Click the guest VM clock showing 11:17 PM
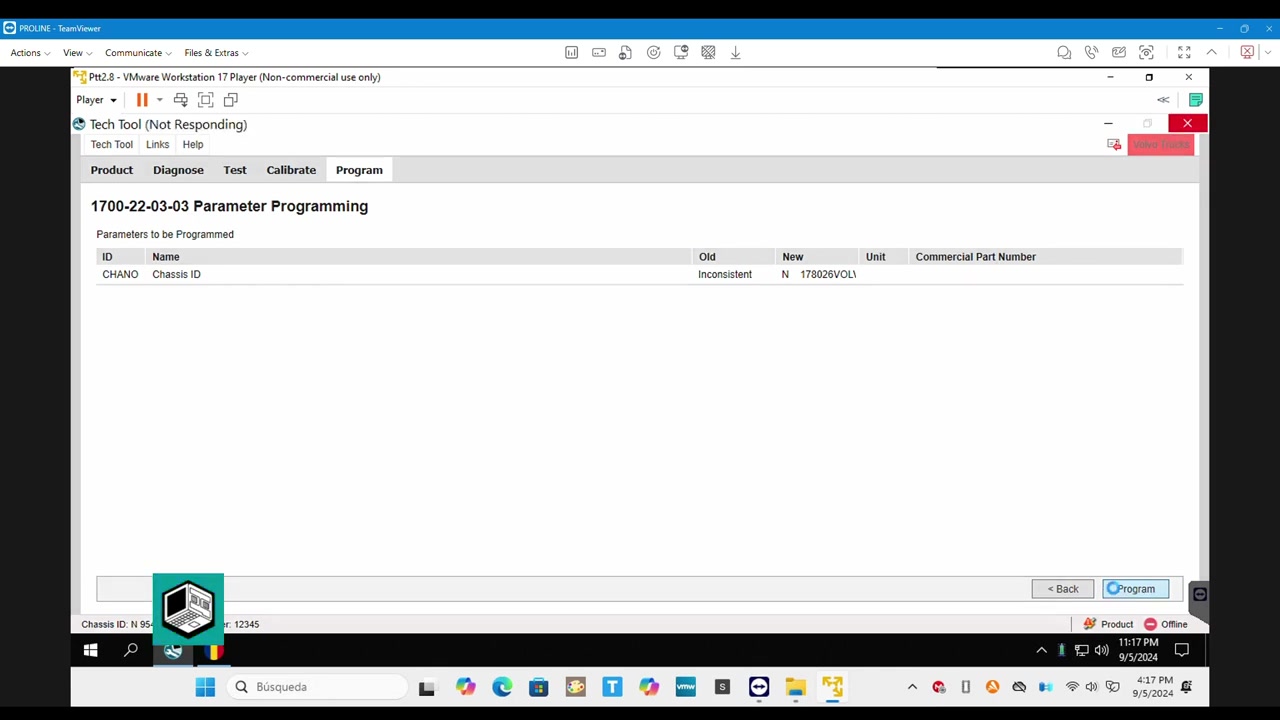The height and width of the screenshot is (720, 1280). 1138,650
